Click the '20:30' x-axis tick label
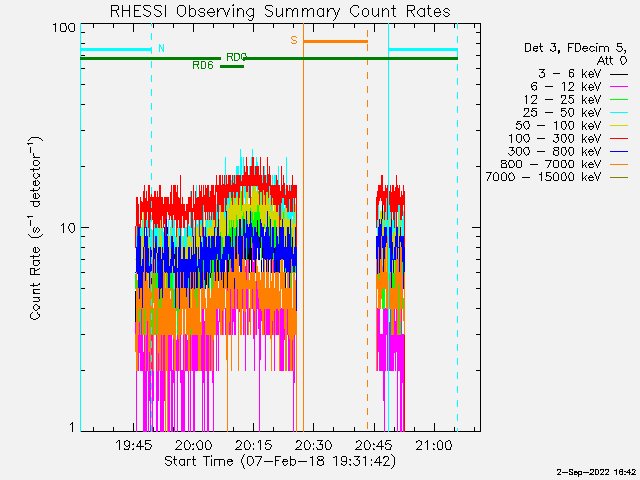Screen dimensions: 640x480 click(313, 445)
